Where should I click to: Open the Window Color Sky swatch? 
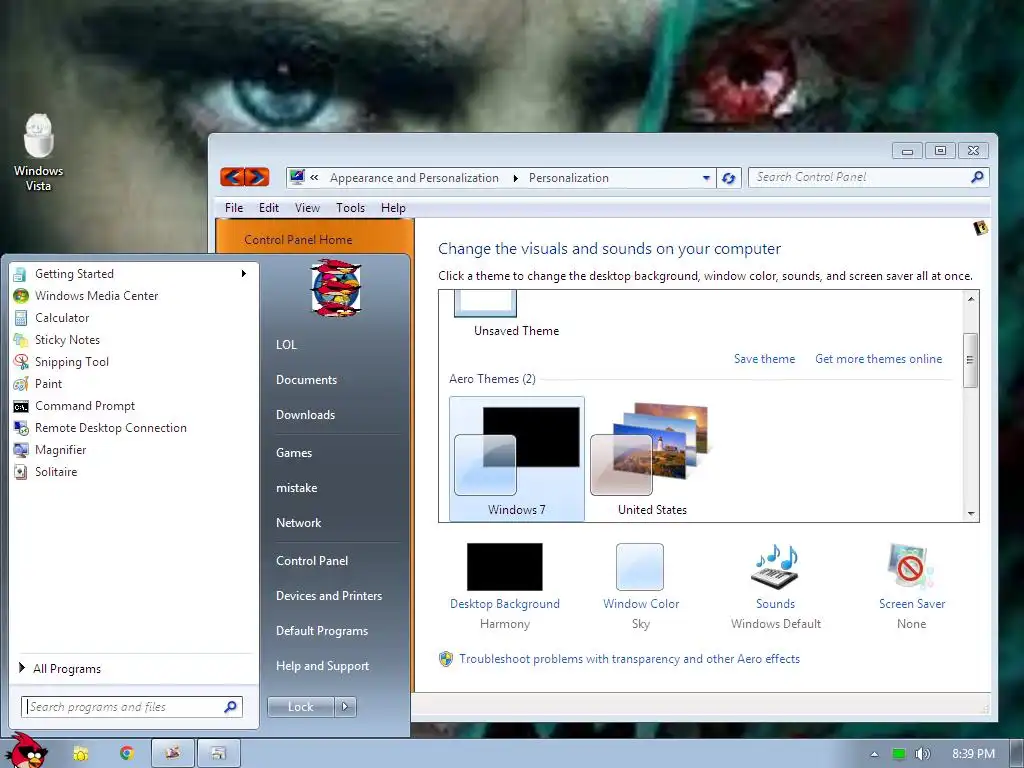(639, 567)
